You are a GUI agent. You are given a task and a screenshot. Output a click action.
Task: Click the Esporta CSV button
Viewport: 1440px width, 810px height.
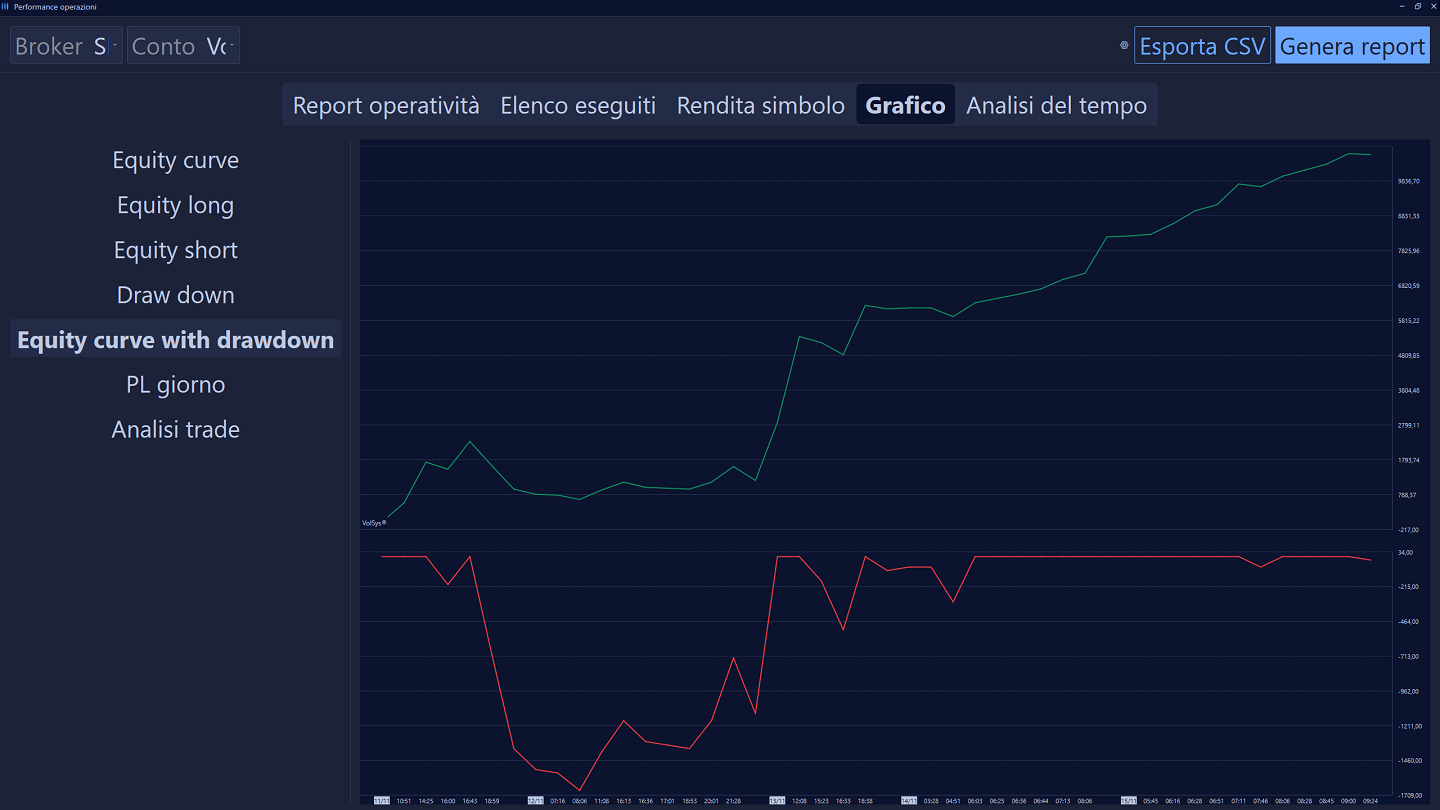point(1202,45)
